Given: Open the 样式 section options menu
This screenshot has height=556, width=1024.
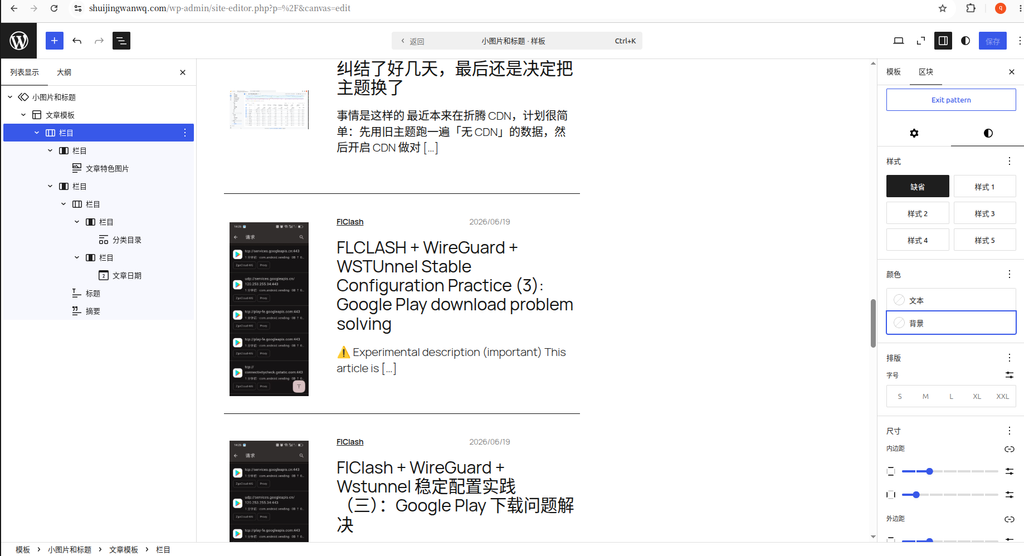Looking at the screenshot, I should click(1009, 161).
